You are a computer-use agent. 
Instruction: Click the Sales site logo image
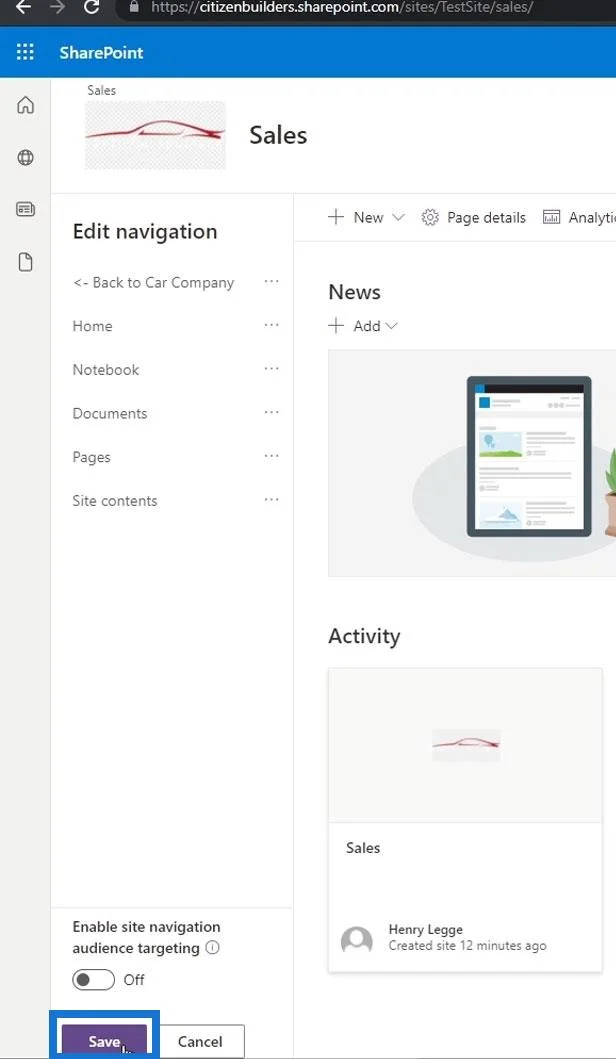(x=155, y=135)
